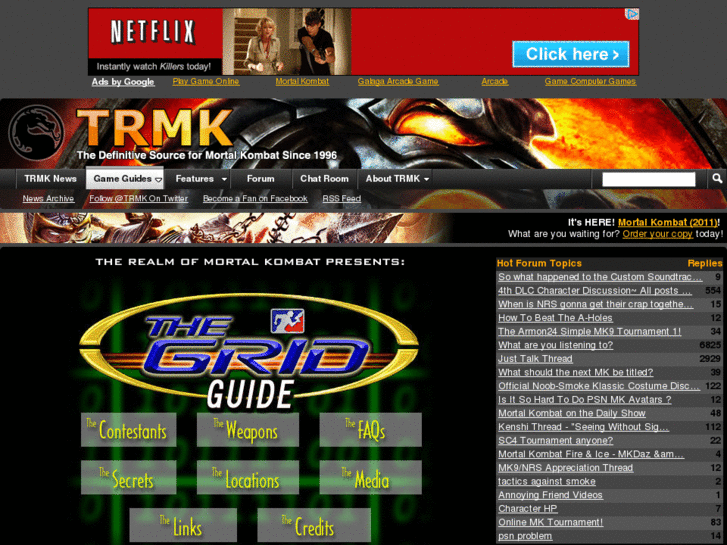Open The Links guide button
The image size is (727, 545).
pos(183,525)
